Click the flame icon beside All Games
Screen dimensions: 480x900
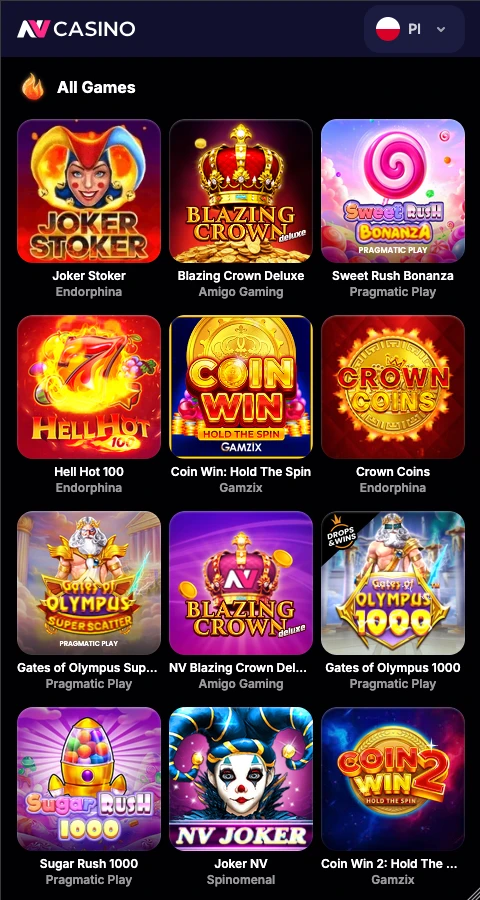click(x=33, y=87)
